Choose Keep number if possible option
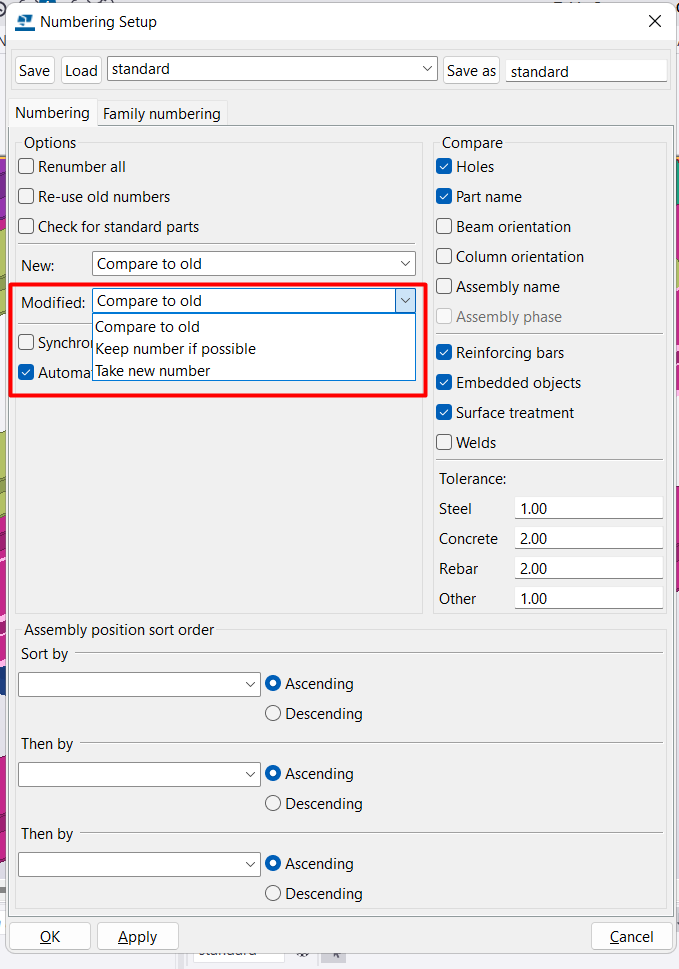 coord(176,349)
